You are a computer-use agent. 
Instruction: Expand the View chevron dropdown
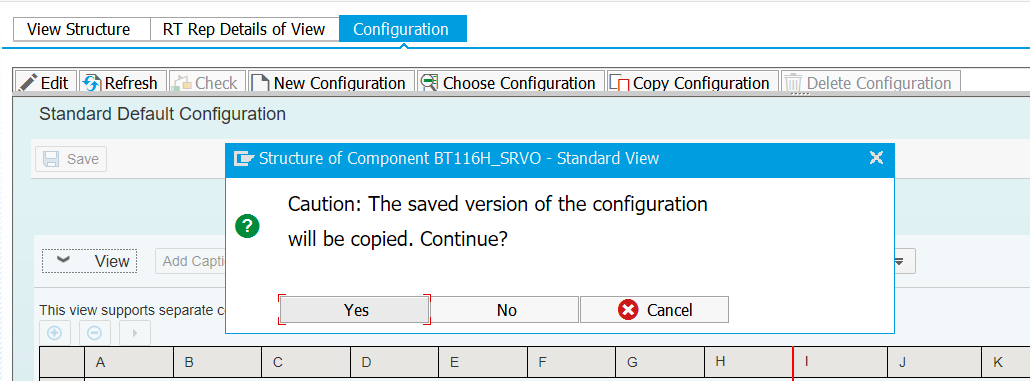pos(89,261)
